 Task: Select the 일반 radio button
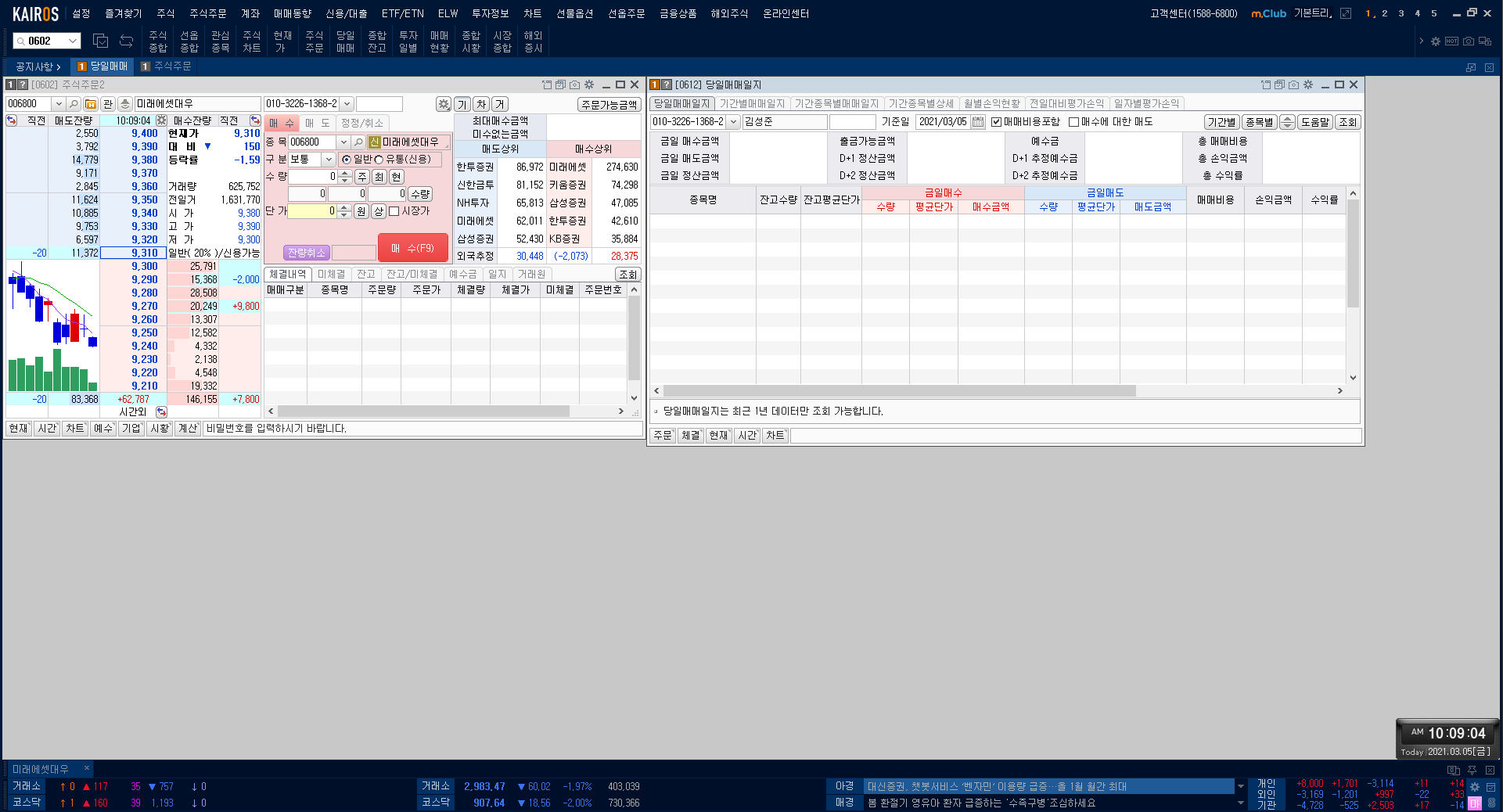[x=347, y=160]
